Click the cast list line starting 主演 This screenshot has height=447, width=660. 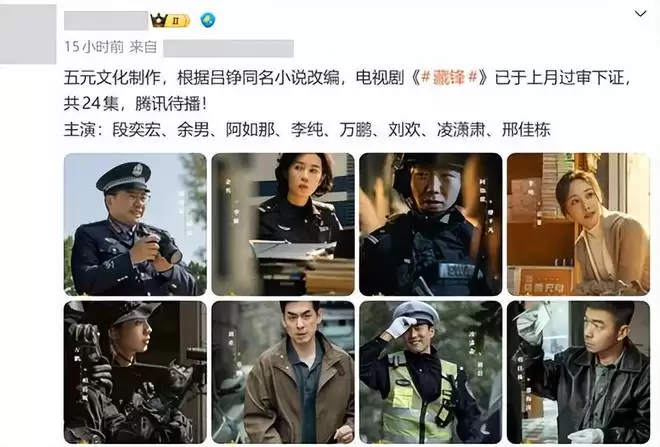point(307,130)
